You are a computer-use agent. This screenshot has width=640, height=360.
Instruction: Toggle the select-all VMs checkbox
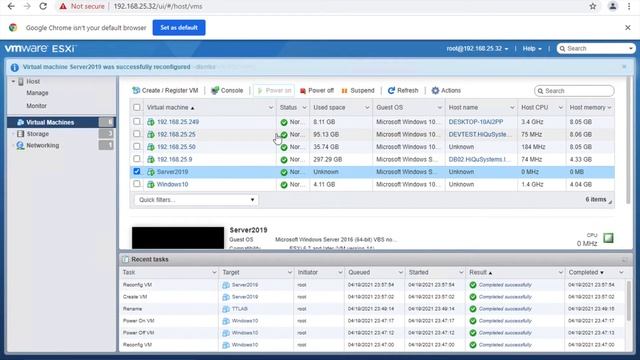[x=137, y=107]
